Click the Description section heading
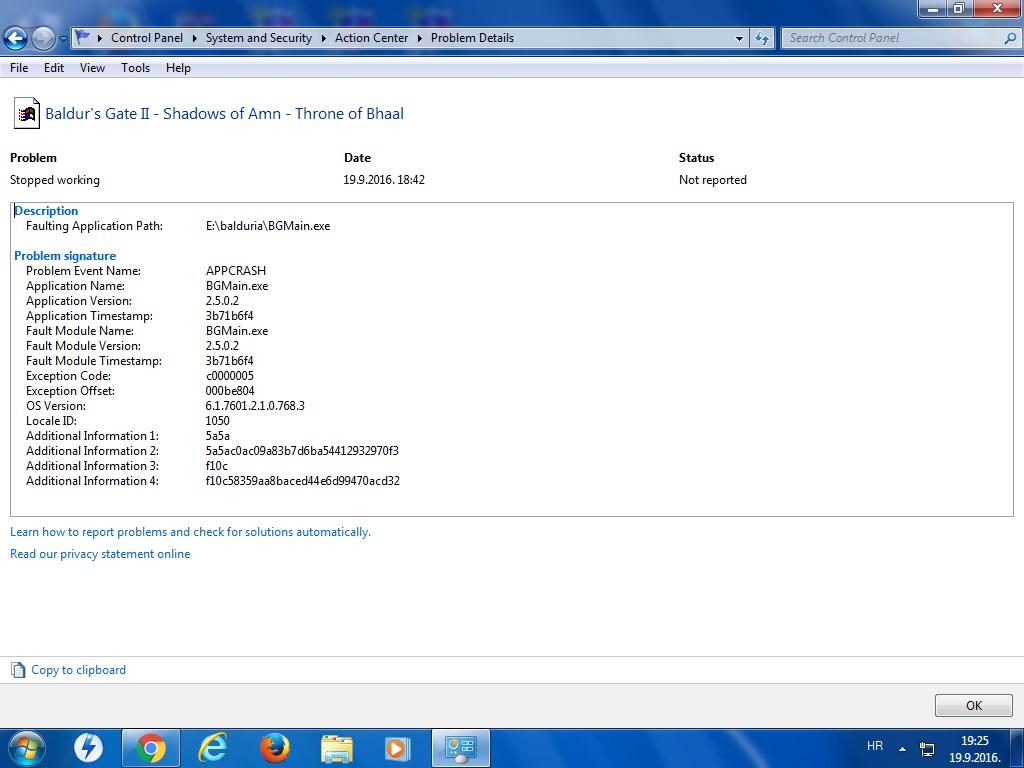This screenshot has height=768, width=1024. tap(46, 211)
